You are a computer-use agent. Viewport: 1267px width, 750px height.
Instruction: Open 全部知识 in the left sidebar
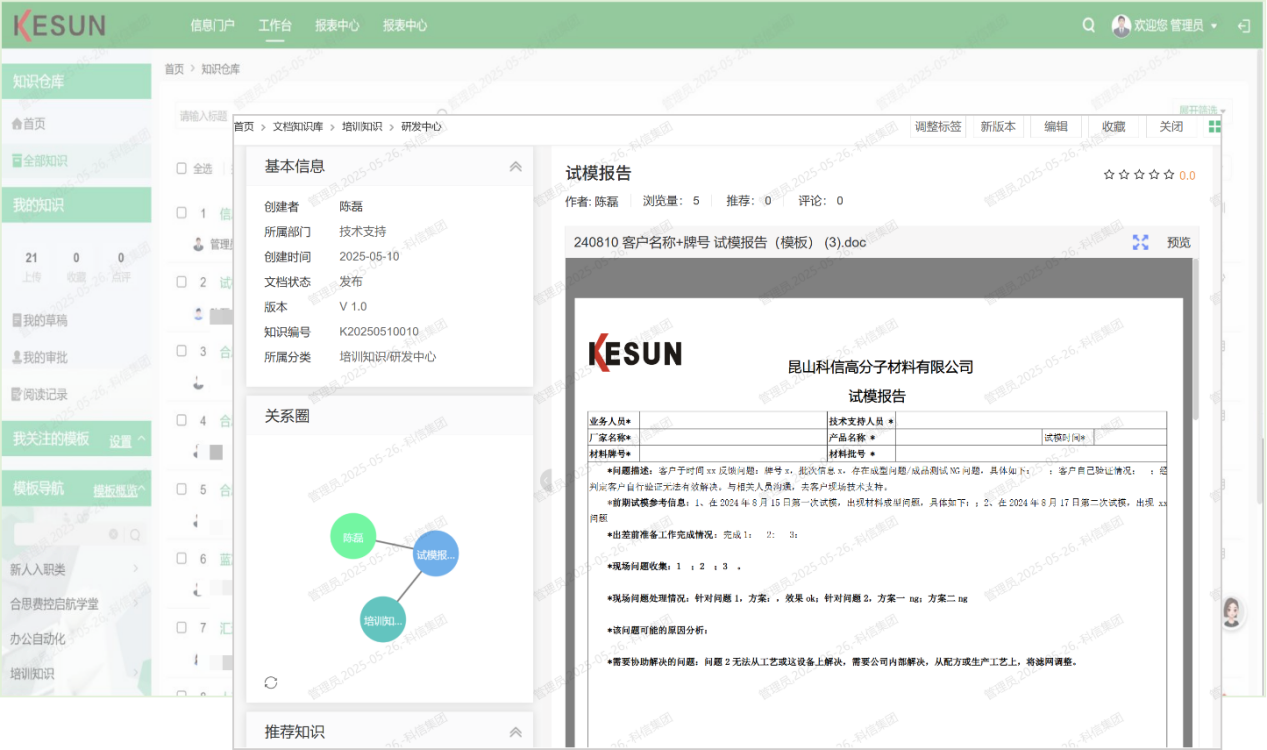(40, 161)
